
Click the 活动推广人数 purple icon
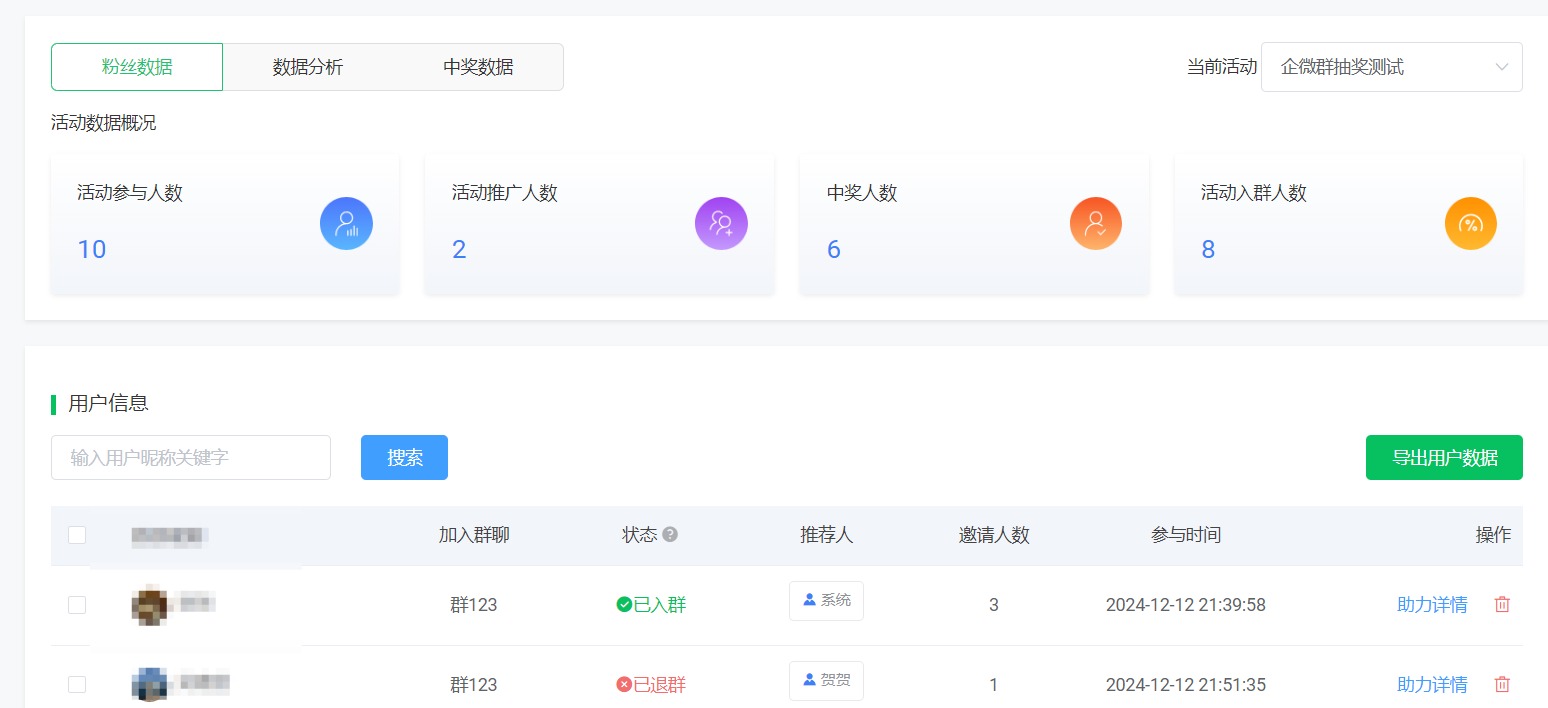721,223
